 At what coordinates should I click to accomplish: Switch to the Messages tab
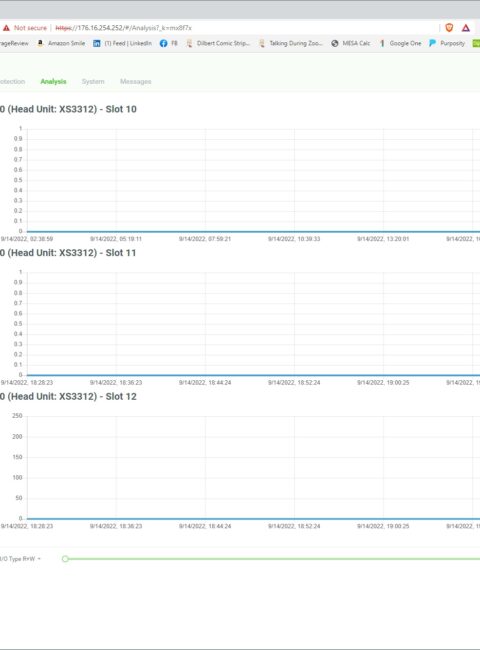(136, 81)
